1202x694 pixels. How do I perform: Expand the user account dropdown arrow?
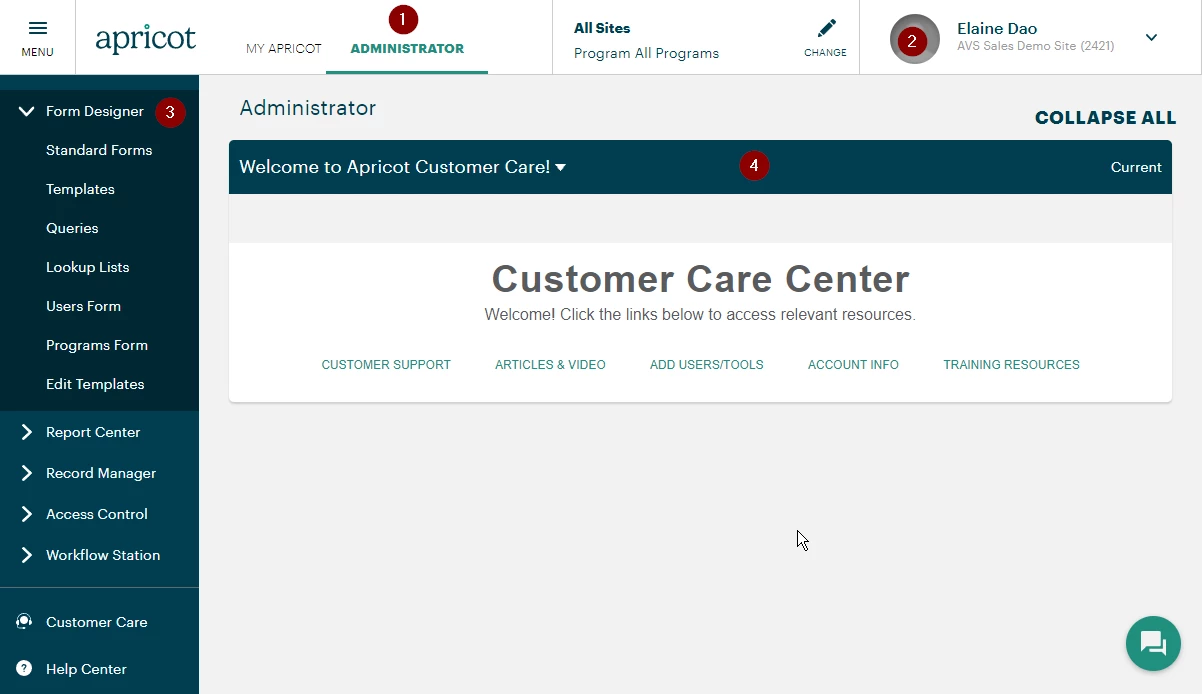[1151, 38]
